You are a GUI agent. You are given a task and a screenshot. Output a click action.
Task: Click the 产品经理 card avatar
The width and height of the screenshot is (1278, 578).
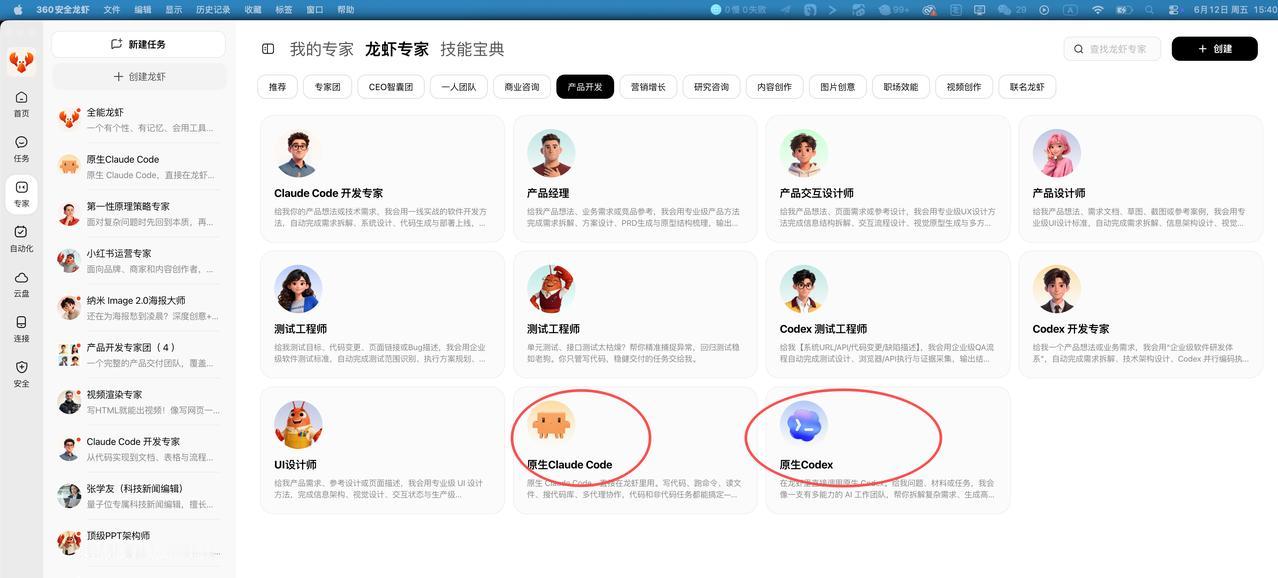551,154
